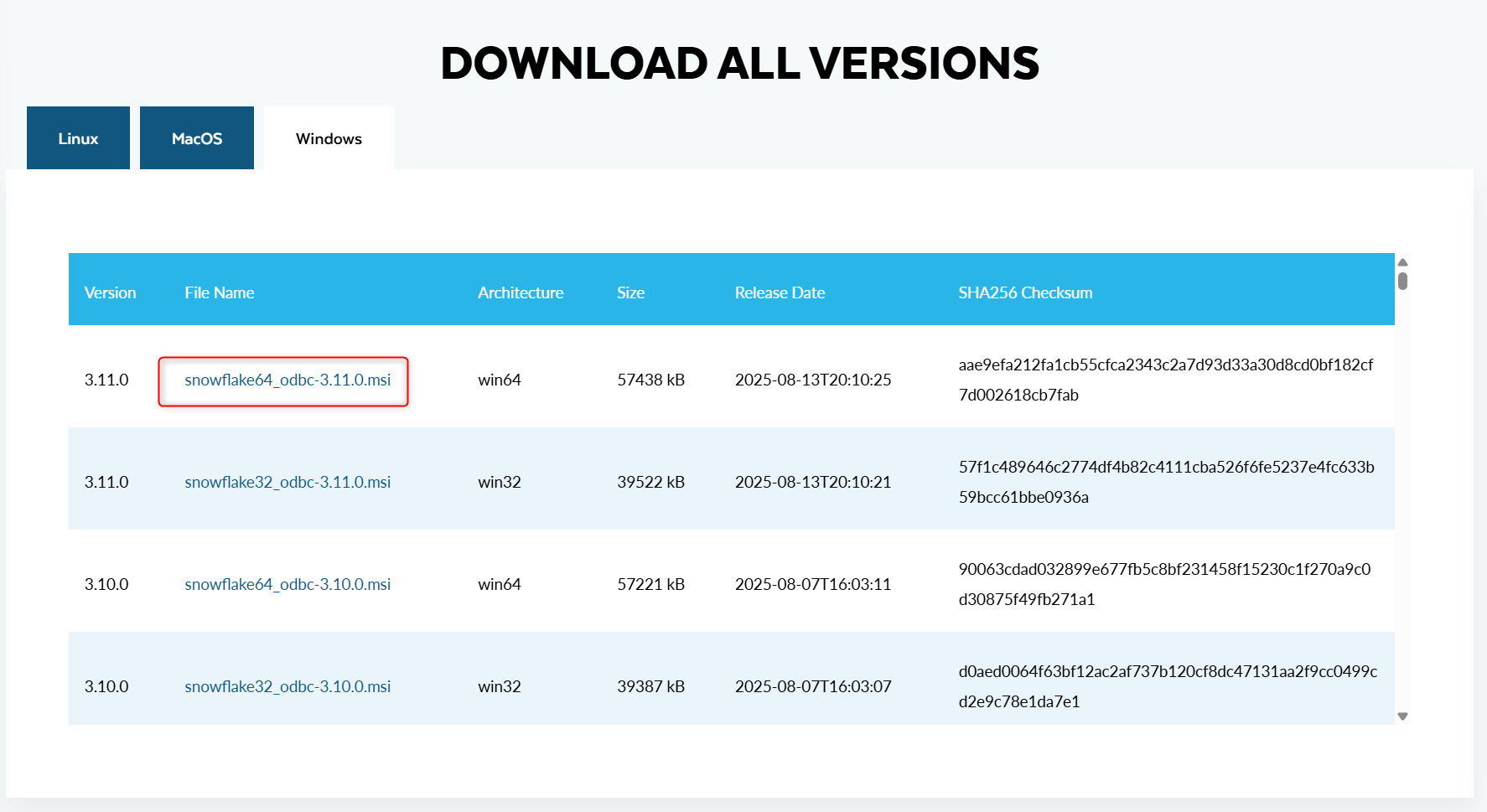
Task: Click the size value 39387 kB
Action: pos(651,686)
